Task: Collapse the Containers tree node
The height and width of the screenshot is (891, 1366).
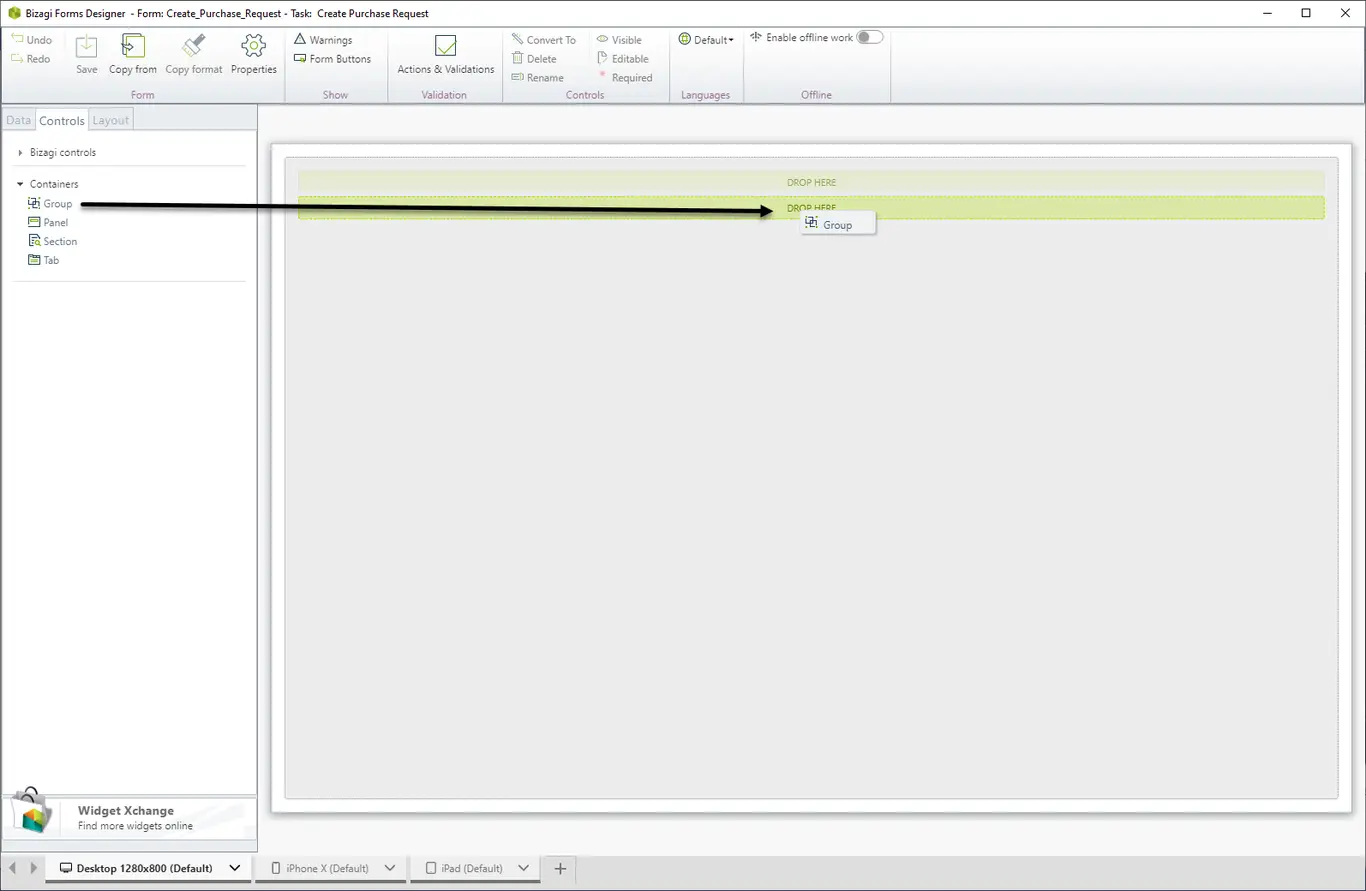Action: (x=20, y=184)
